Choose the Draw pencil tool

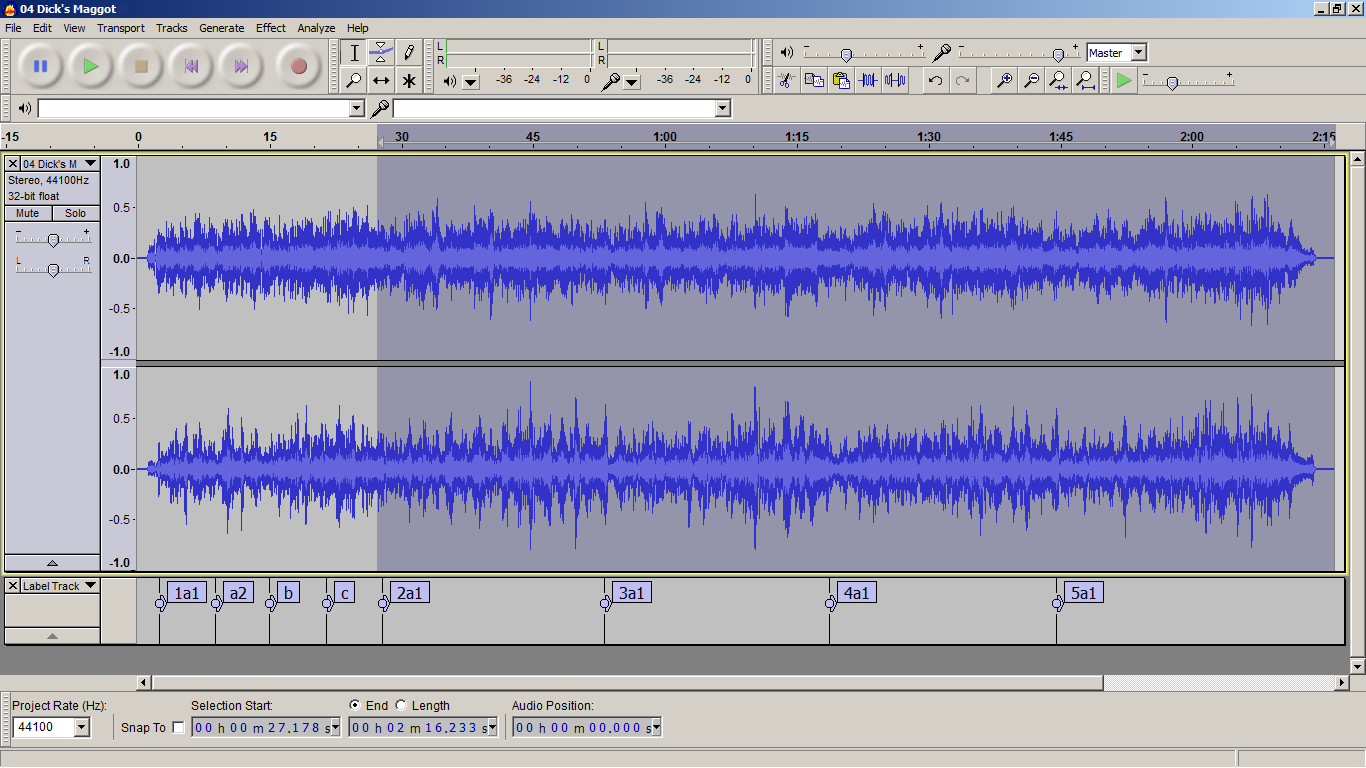click(408, 52)
